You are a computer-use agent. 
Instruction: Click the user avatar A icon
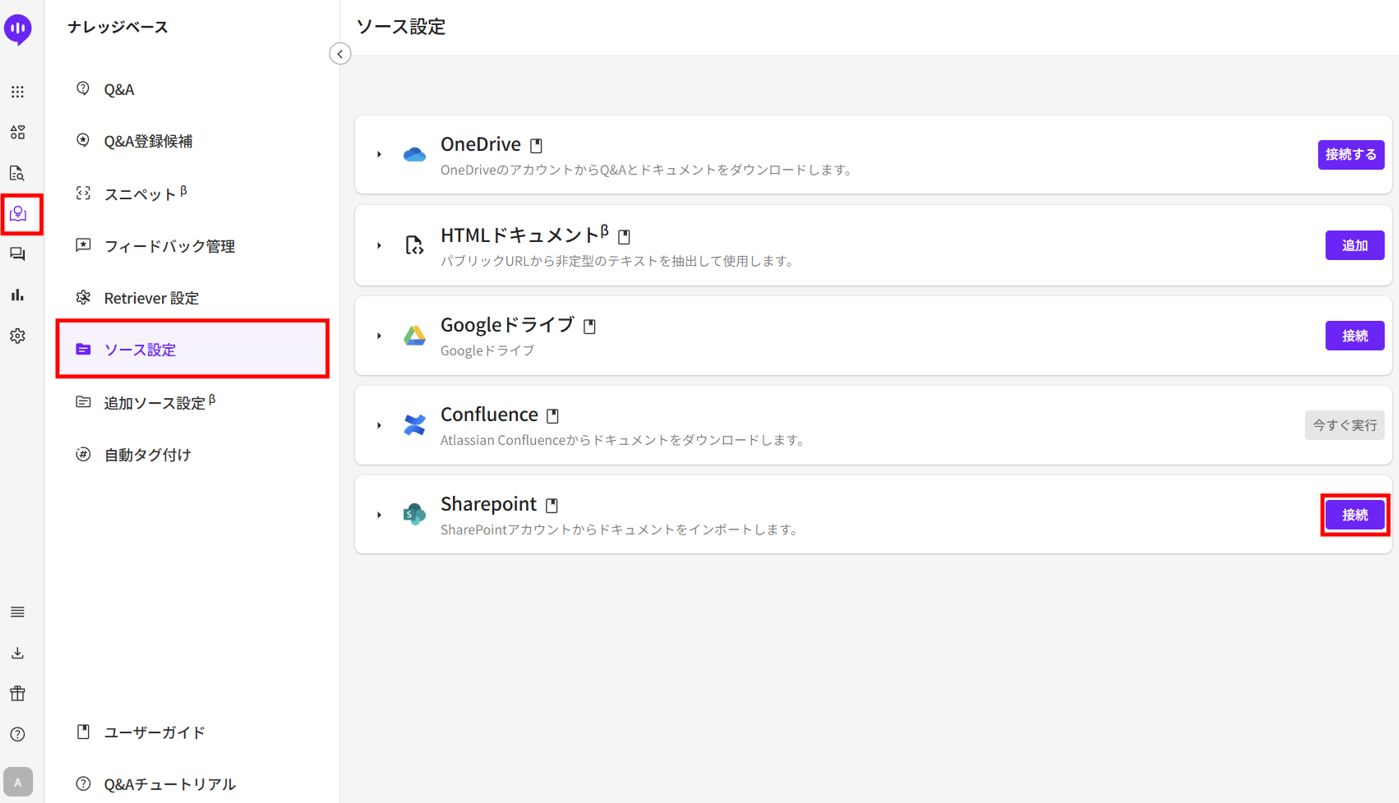pyautogui.click(x=18, y=782)
